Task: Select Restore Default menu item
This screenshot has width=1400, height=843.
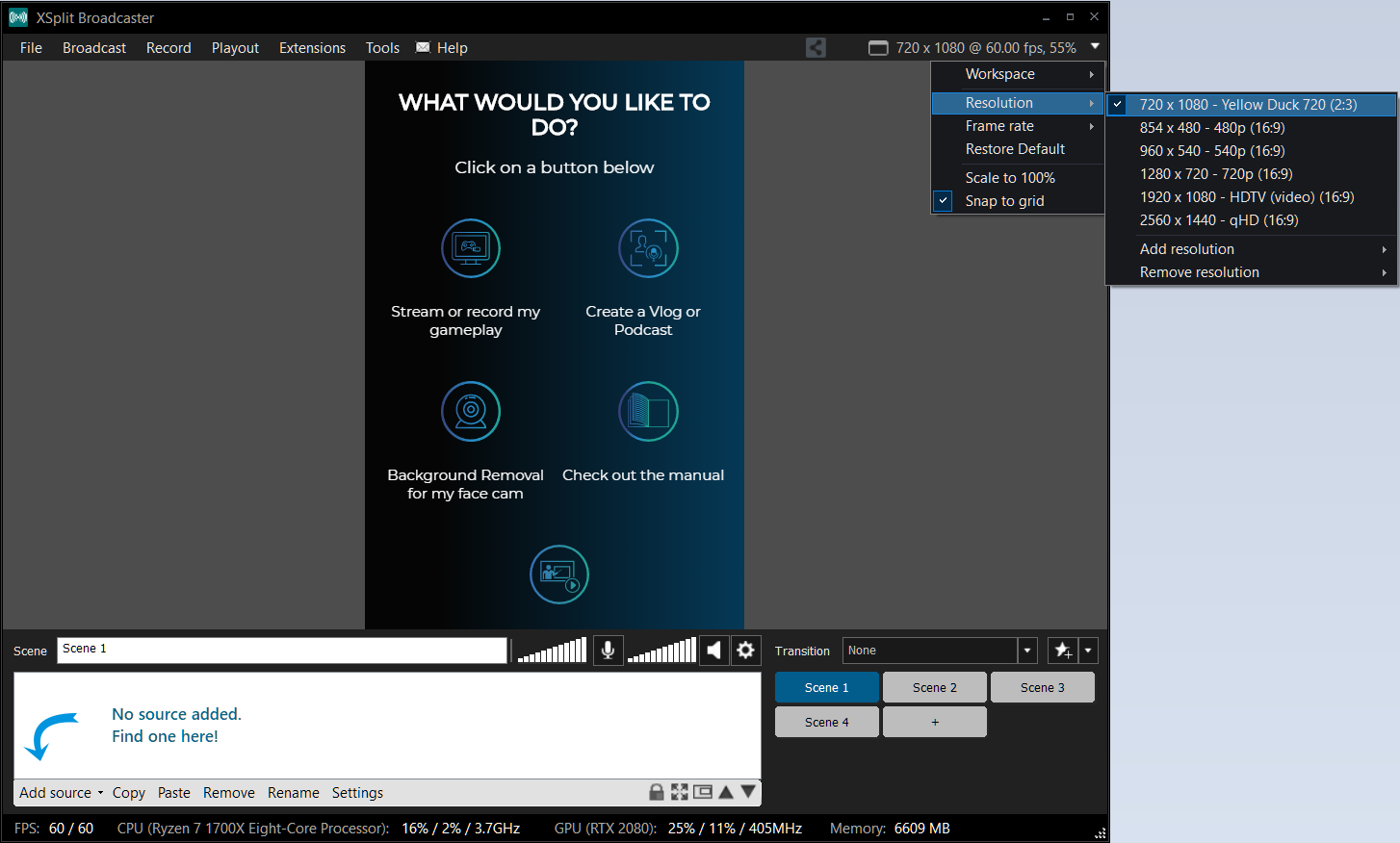Action: [x=1018, y=149]
